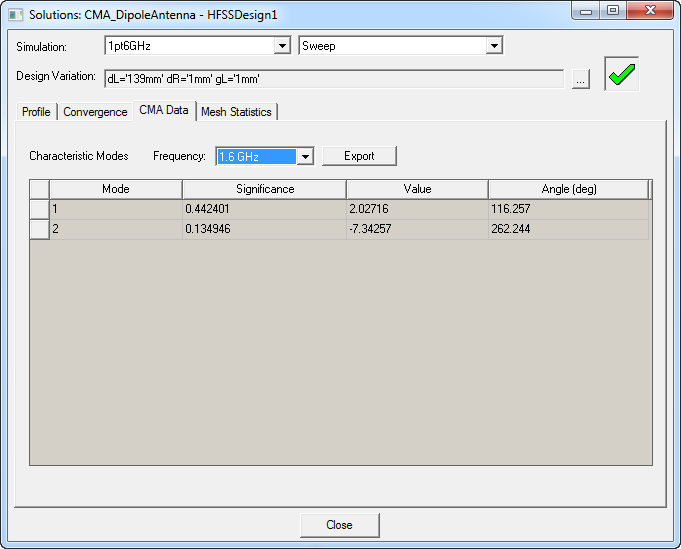Click the Close button at bottom
The height and width of the screenshot is (549, 681).
(339, 525)
